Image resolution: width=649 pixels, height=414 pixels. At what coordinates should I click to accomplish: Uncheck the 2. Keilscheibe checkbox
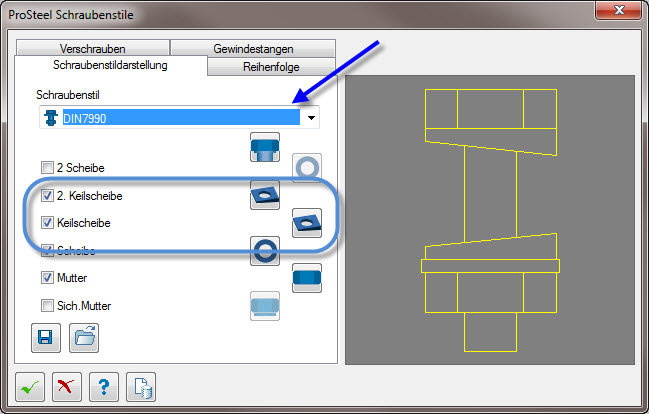point(47,195)
